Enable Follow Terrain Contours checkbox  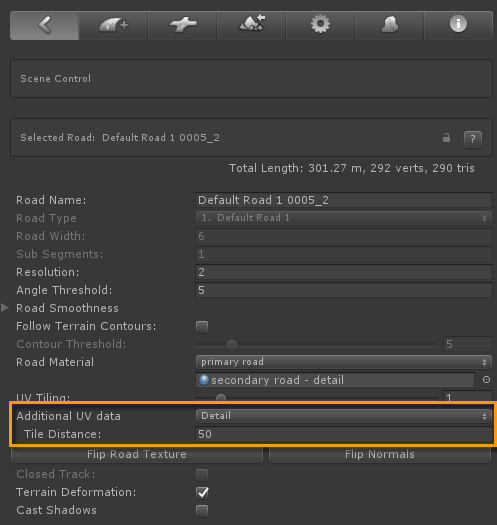click(202, 326)
